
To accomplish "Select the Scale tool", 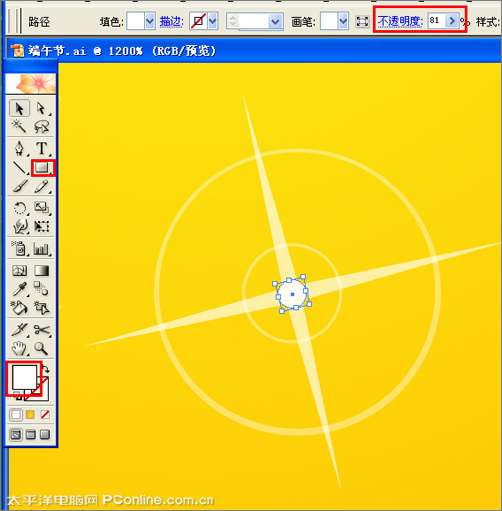I will point(41,208).
